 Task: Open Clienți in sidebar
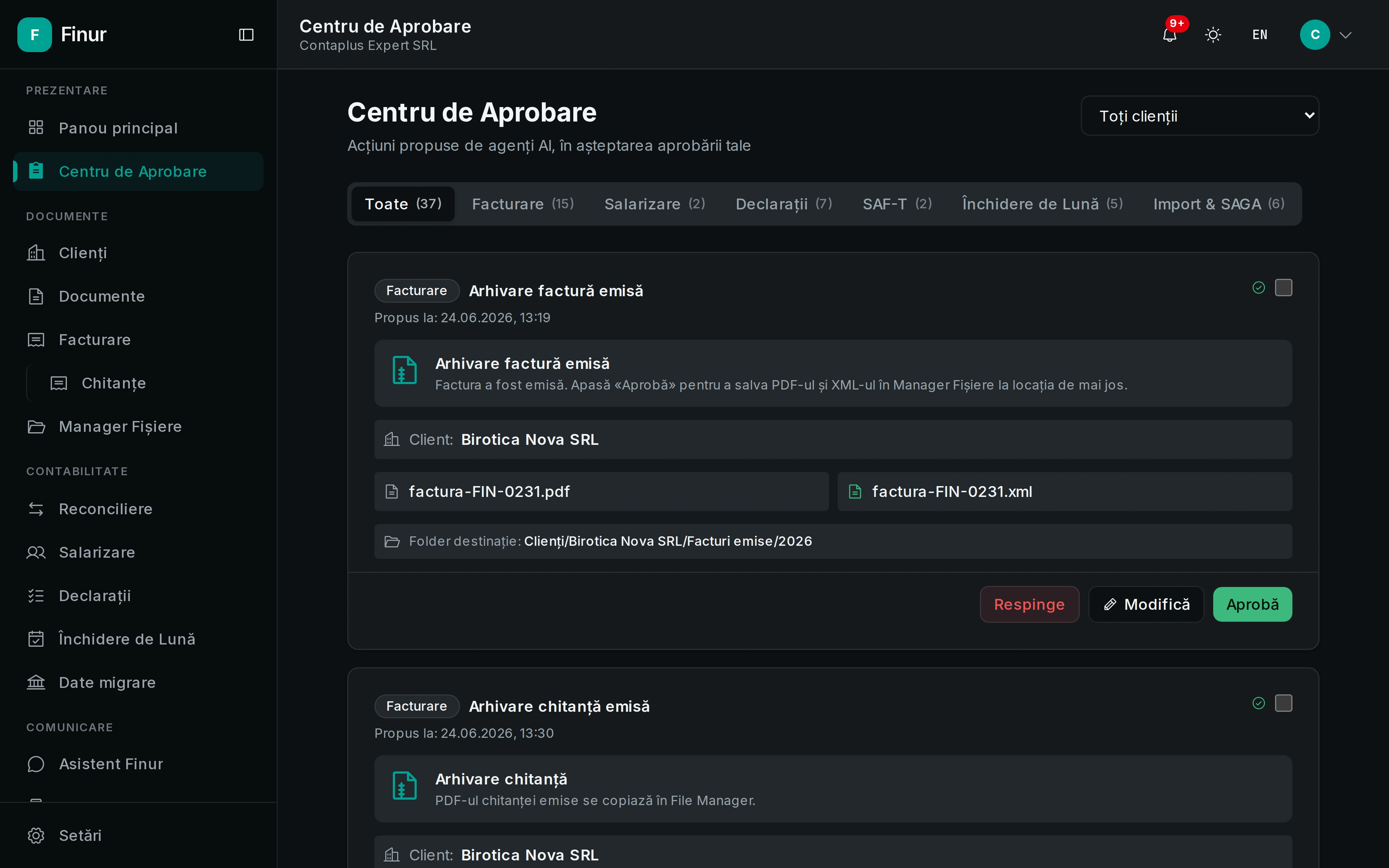pos(138,252)
